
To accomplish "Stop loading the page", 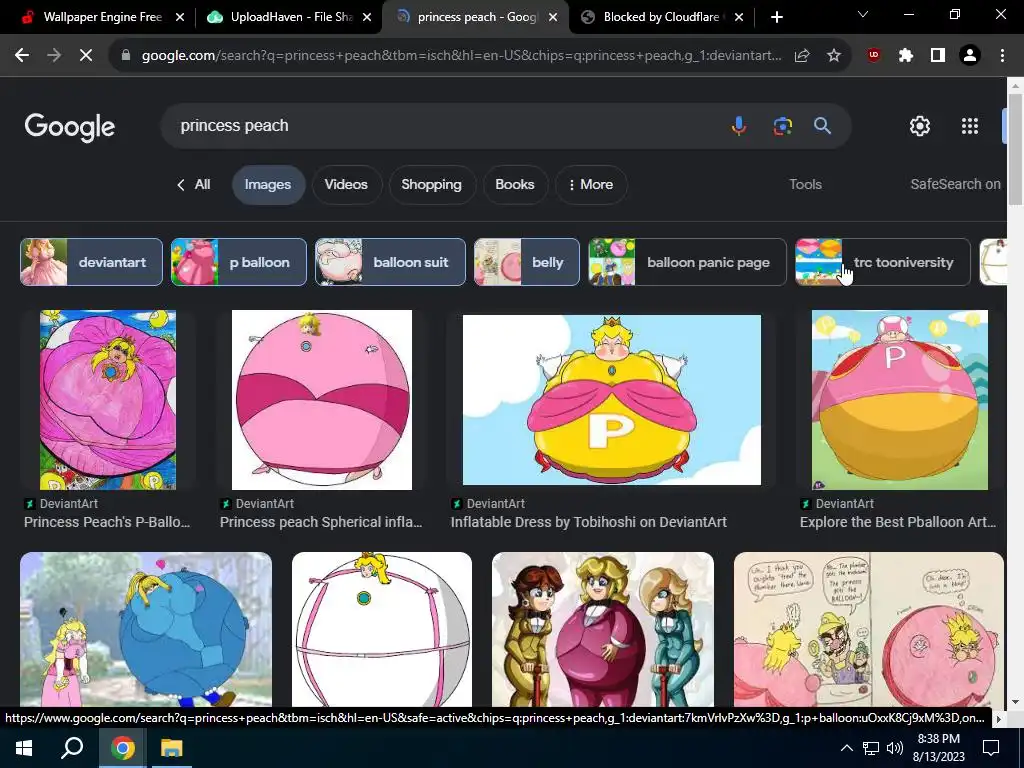I will 86,56.
